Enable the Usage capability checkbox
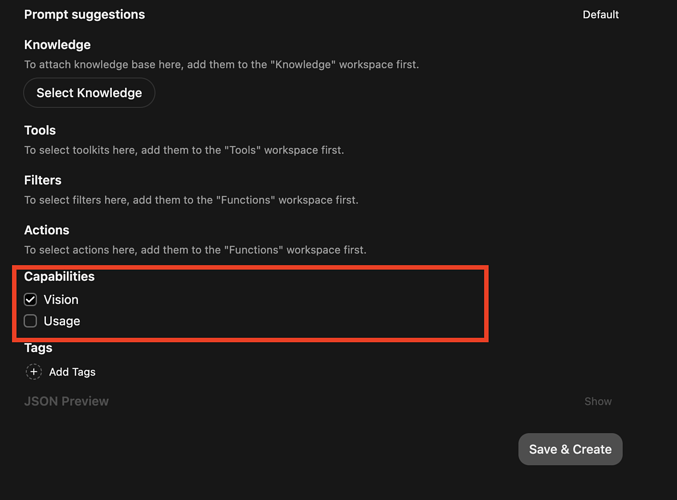The height and width of the screenshot is (500, 677). click(30, 321)
